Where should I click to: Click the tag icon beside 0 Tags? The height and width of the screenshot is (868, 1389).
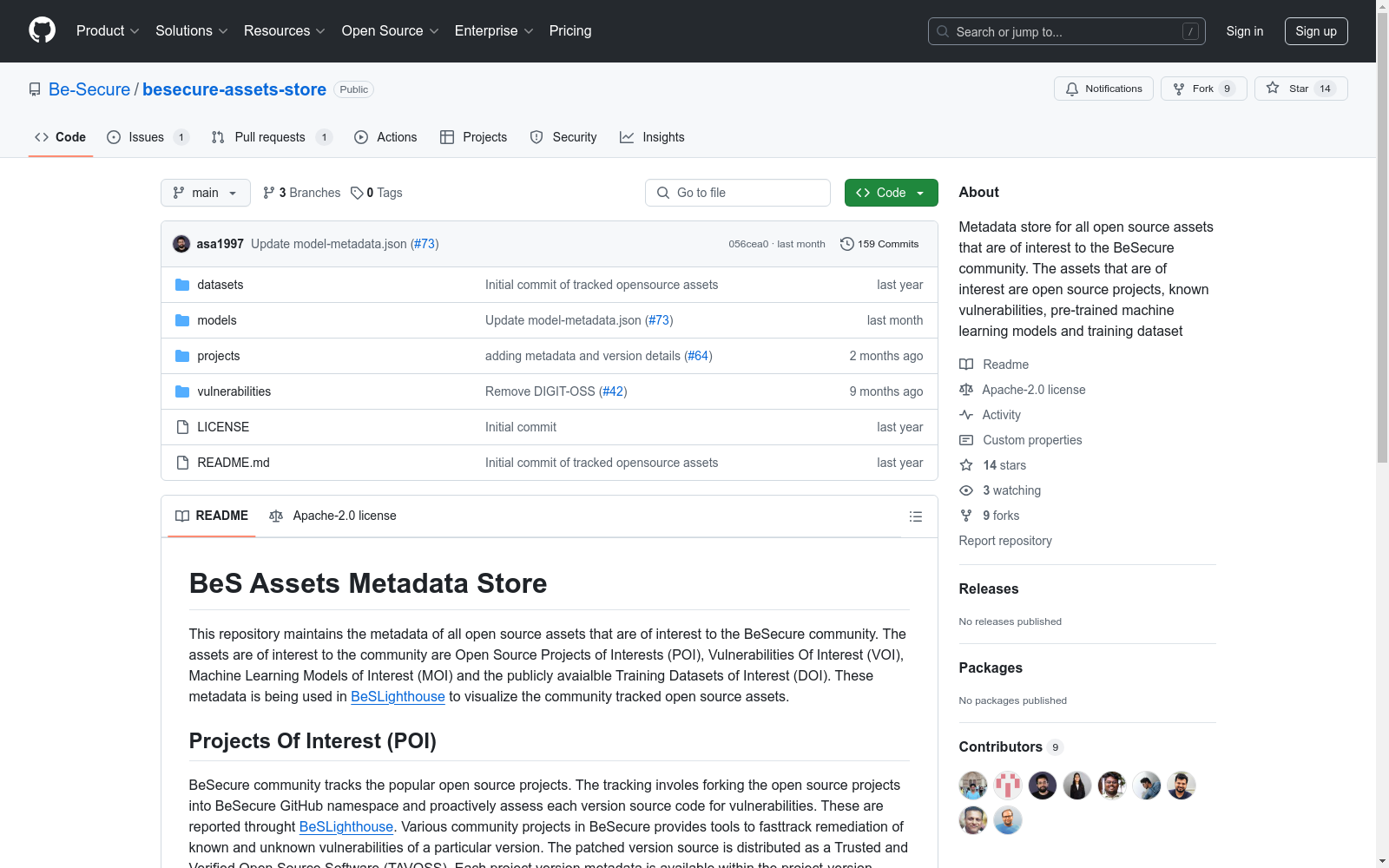click(357, 193)
